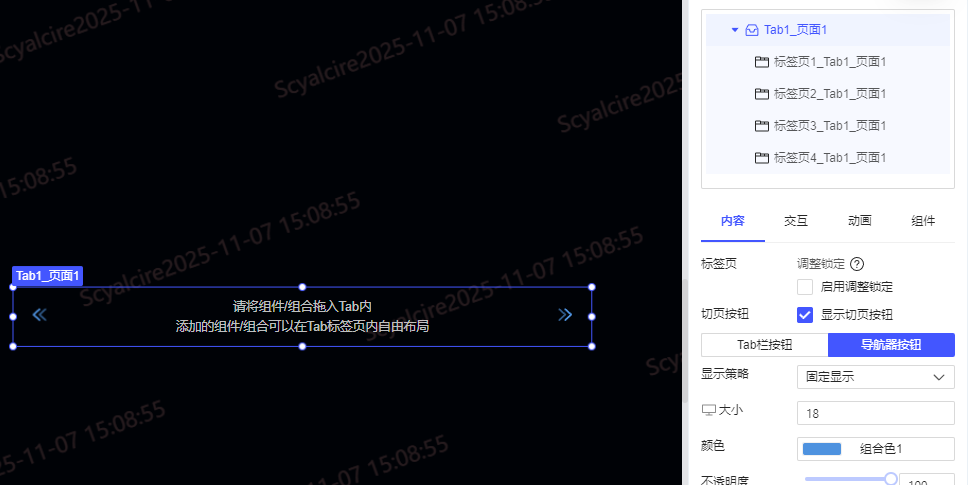Click the bottom-right resize handle of Tab component
The width and height of the screenshot is (968, 485).
pos(592,346)
